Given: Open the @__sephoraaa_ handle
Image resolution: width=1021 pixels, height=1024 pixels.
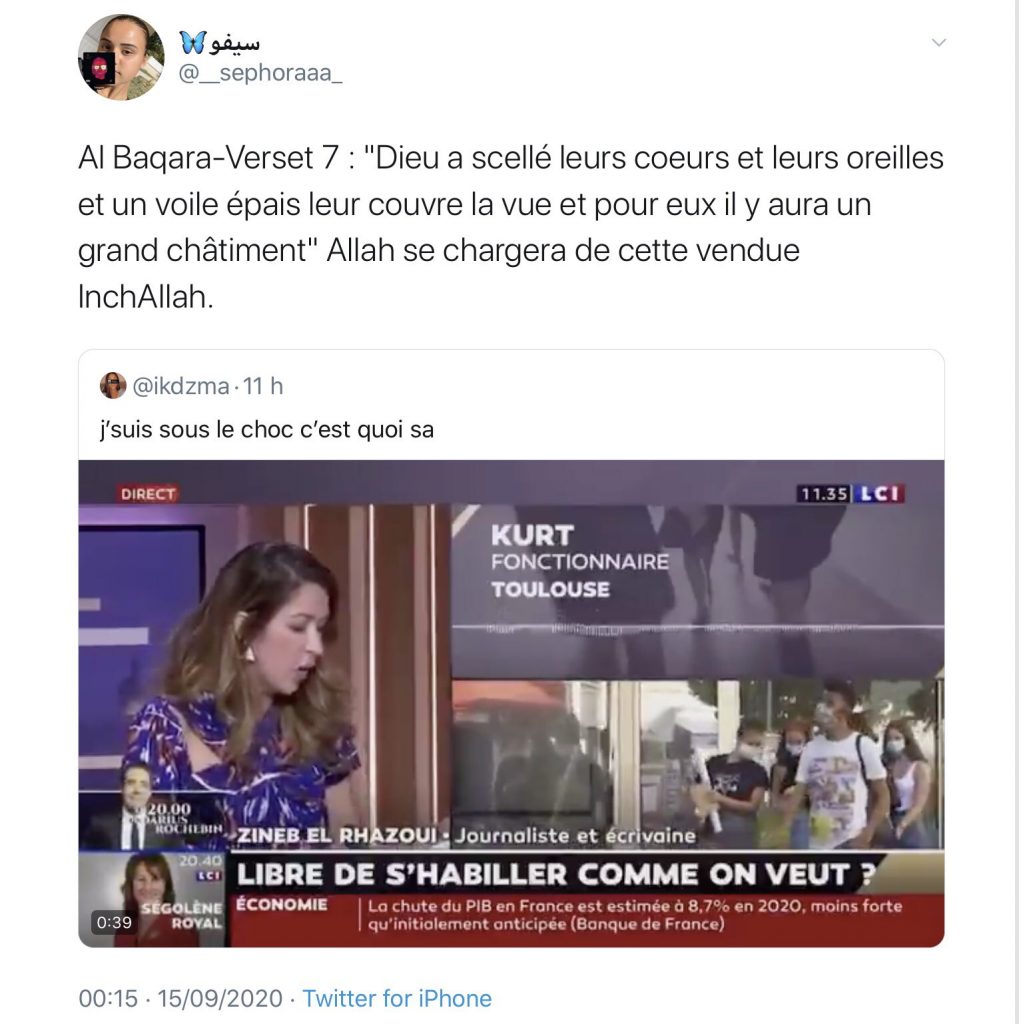Looking at the screenshot, I should [x=261, y=73].
